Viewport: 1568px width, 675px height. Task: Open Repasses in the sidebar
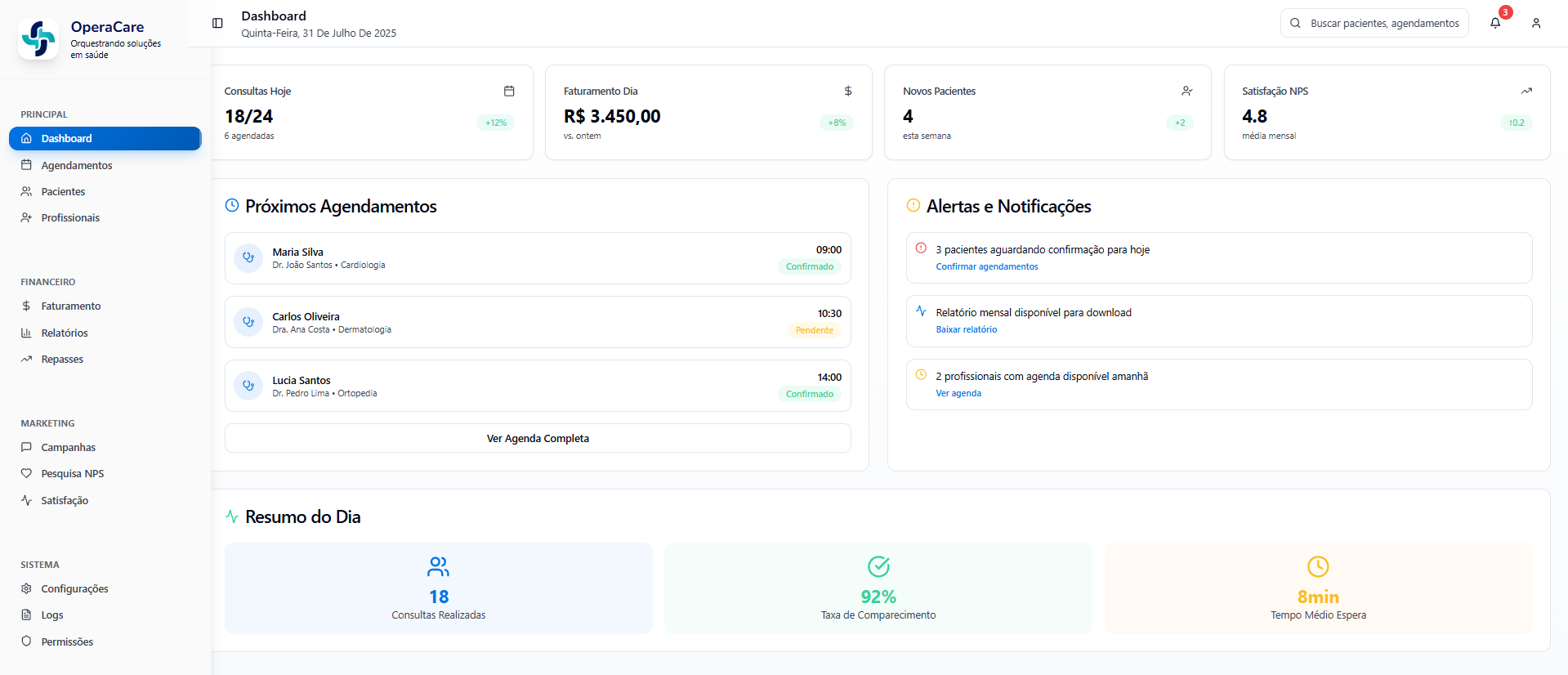point(105,359)
